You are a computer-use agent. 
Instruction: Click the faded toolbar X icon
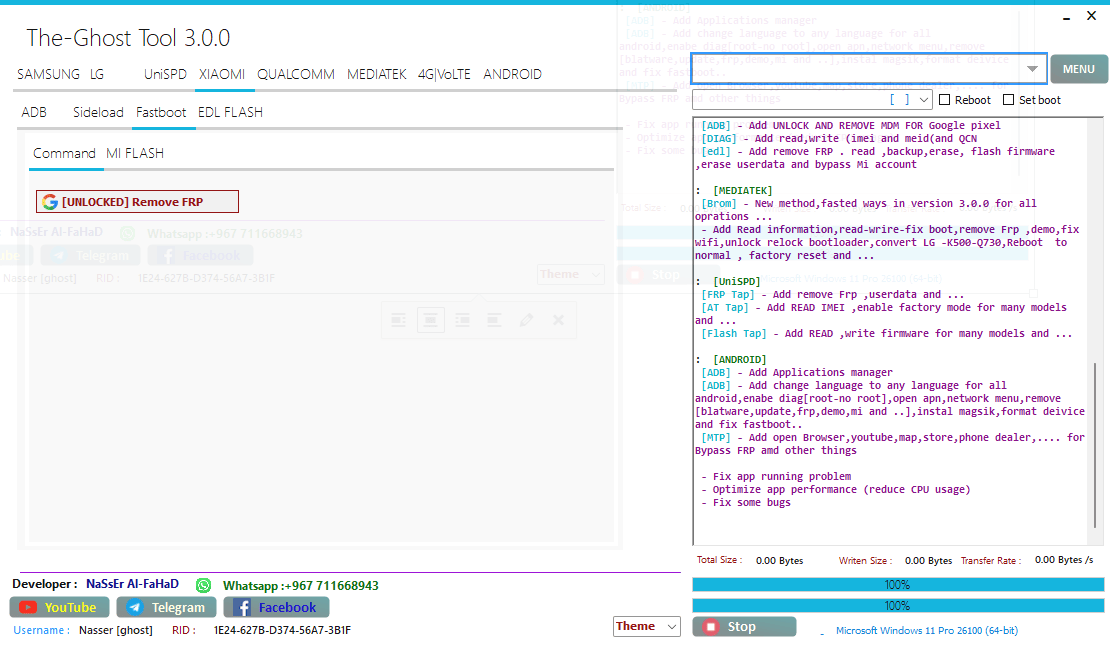coord(558,320)
